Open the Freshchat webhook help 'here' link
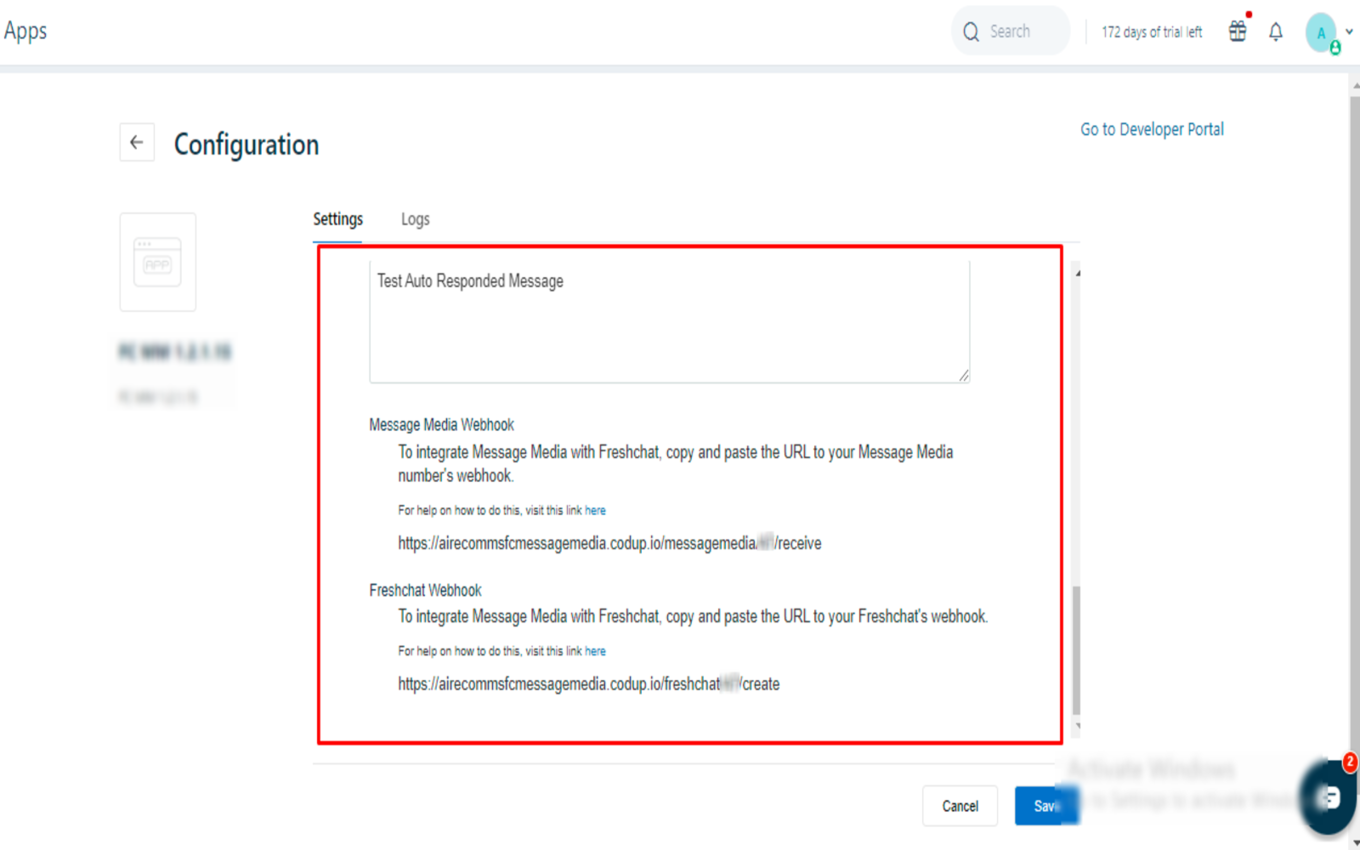Screen dimensions: 1360x850 coord(596,651)
